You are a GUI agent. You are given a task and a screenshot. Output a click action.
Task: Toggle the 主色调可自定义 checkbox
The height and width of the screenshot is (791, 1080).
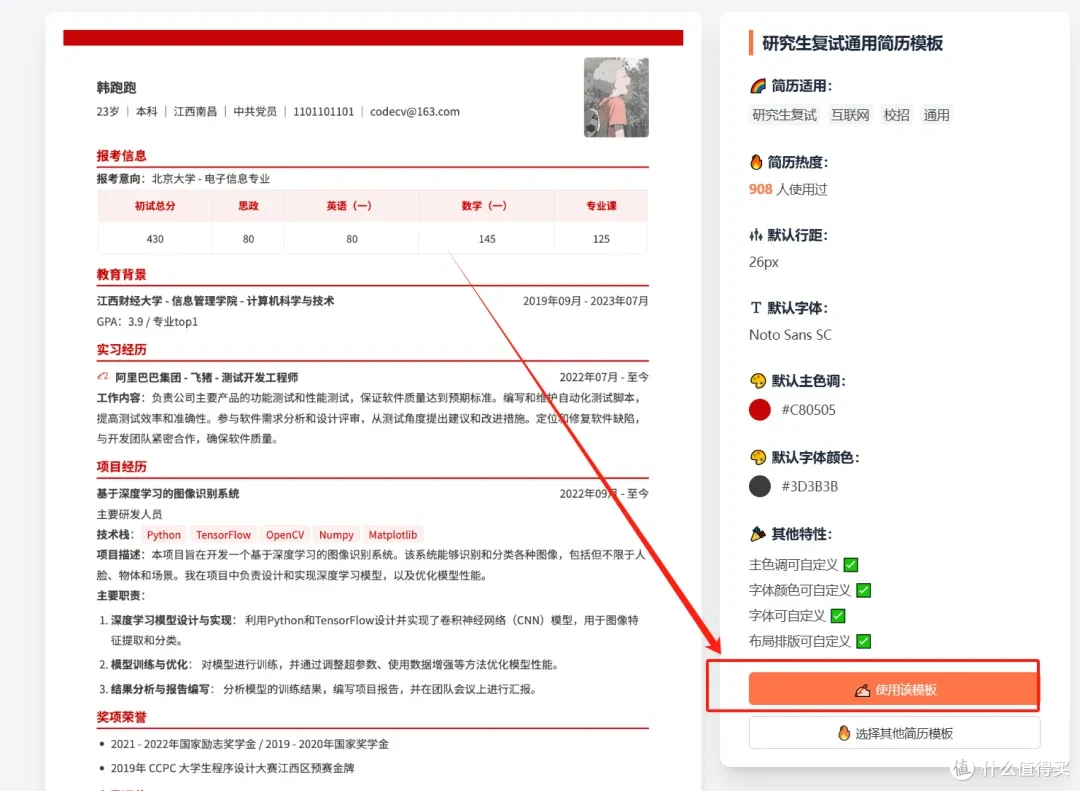click(x=851, y=565)
